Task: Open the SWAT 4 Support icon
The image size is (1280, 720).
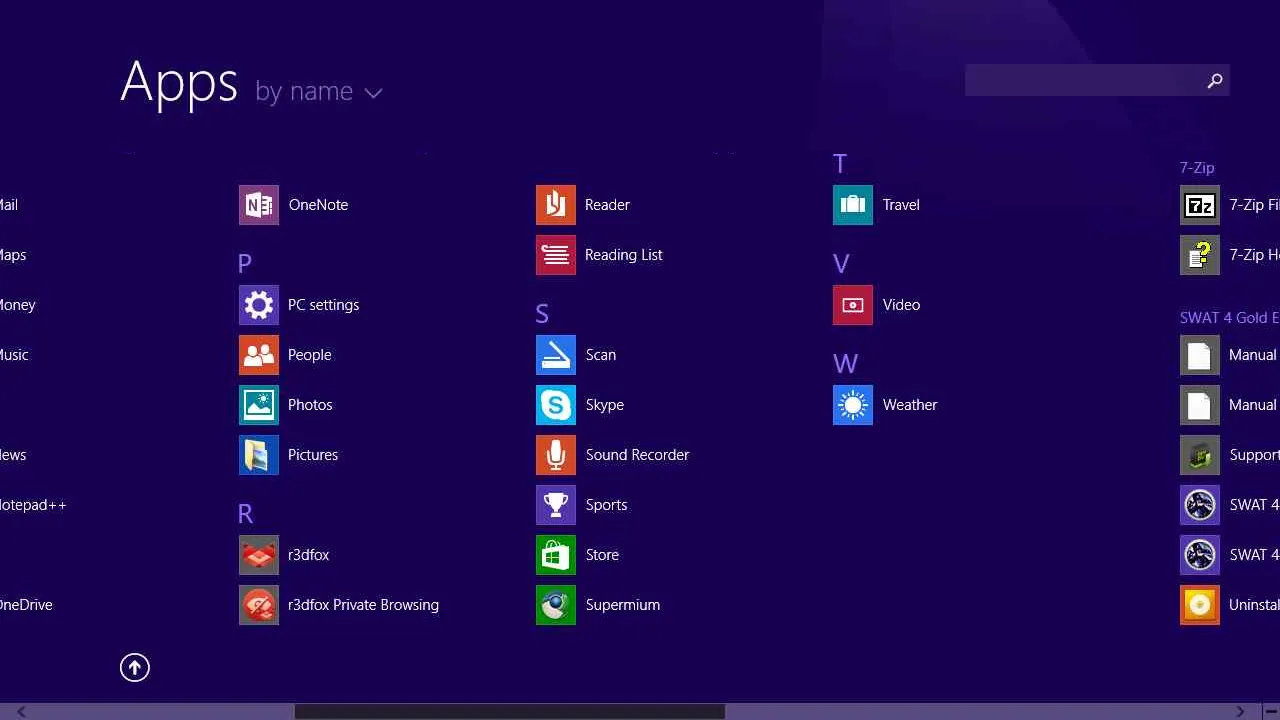Action: [x=1200, y=455]
